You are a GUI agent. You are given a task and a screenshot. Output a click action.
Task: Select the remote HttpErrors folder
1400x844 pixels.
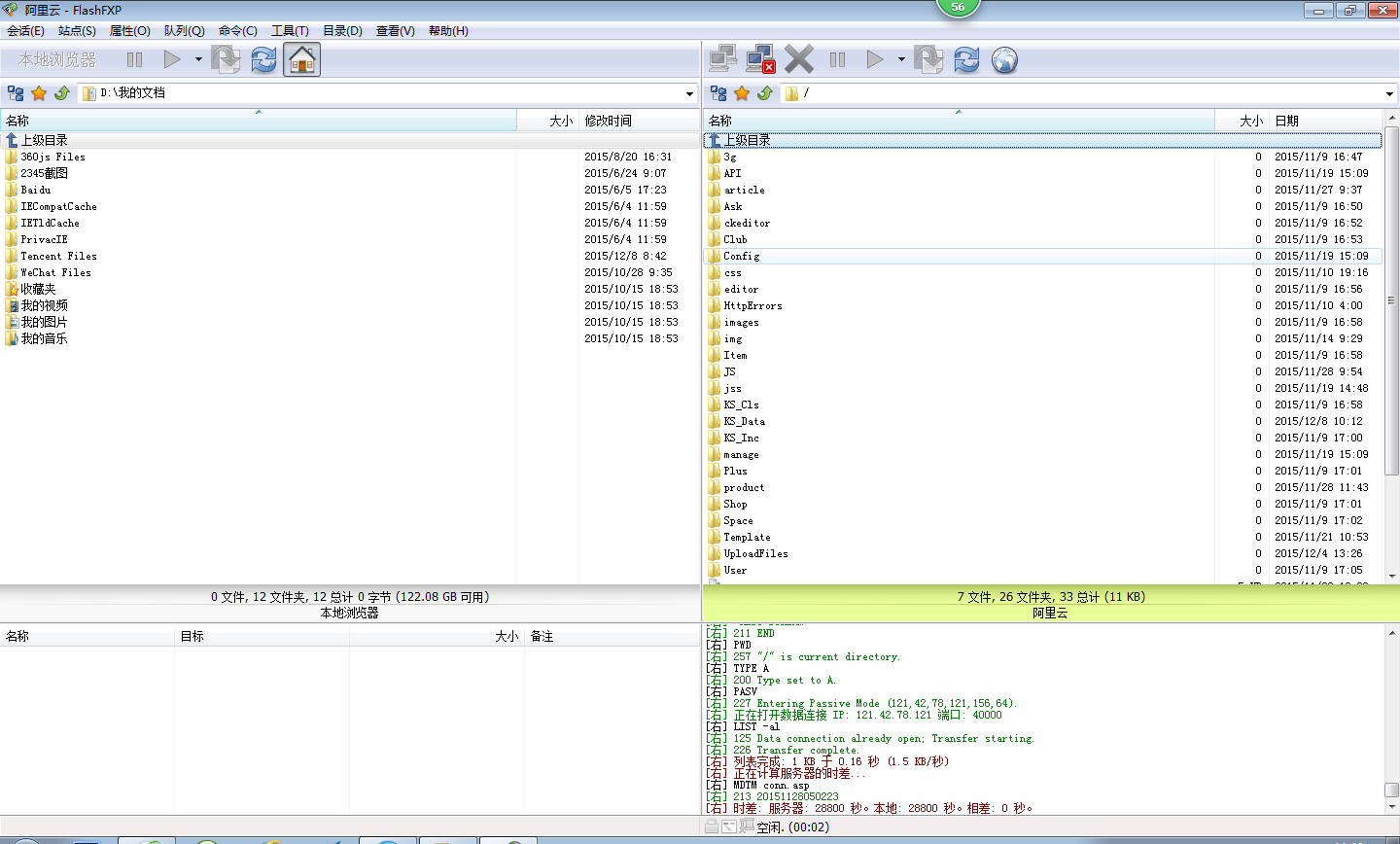click(752, 305)
